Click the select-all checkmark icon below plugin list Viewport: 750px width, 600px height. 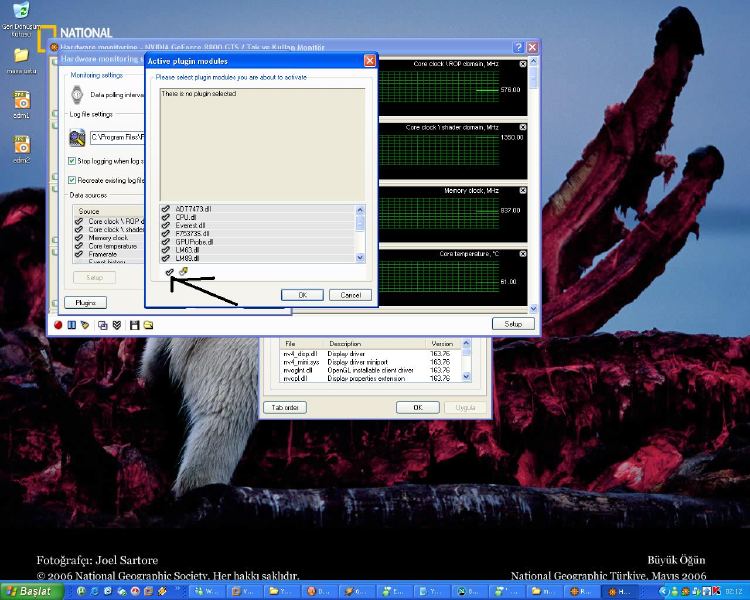point(169,272)
